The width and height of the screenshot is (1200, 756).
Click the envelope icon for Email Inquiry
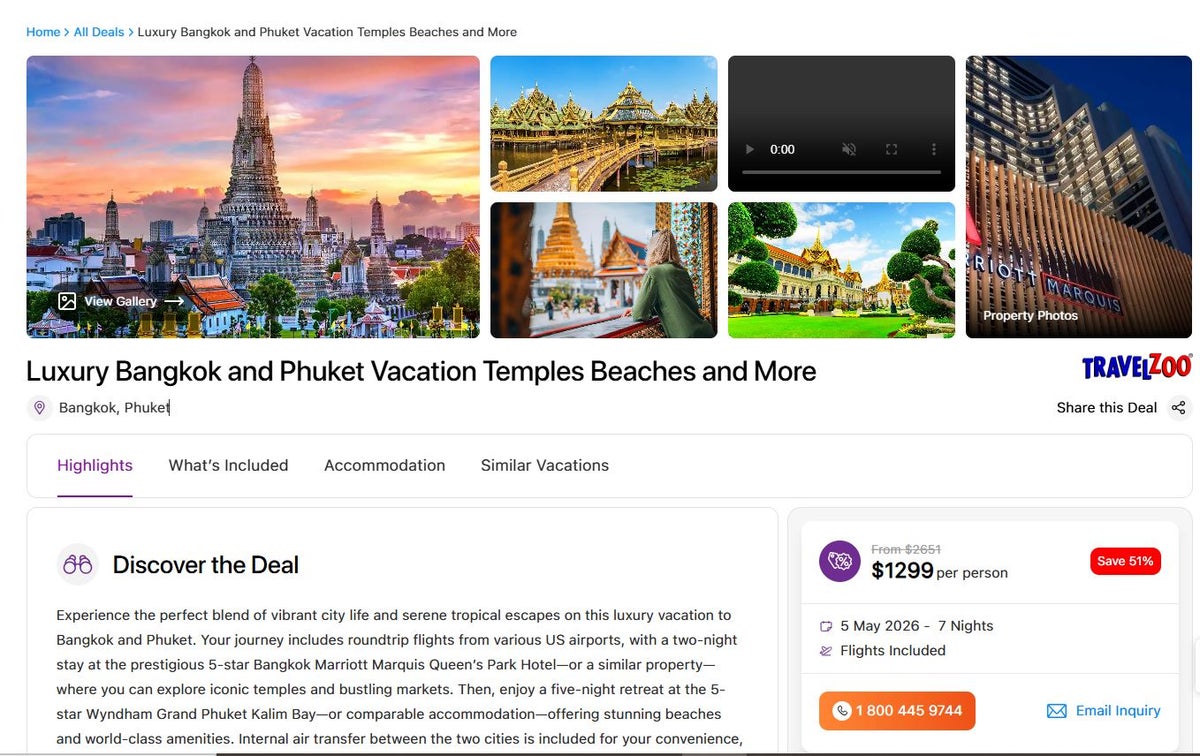pyautogui.click(x=1056, y=711)
